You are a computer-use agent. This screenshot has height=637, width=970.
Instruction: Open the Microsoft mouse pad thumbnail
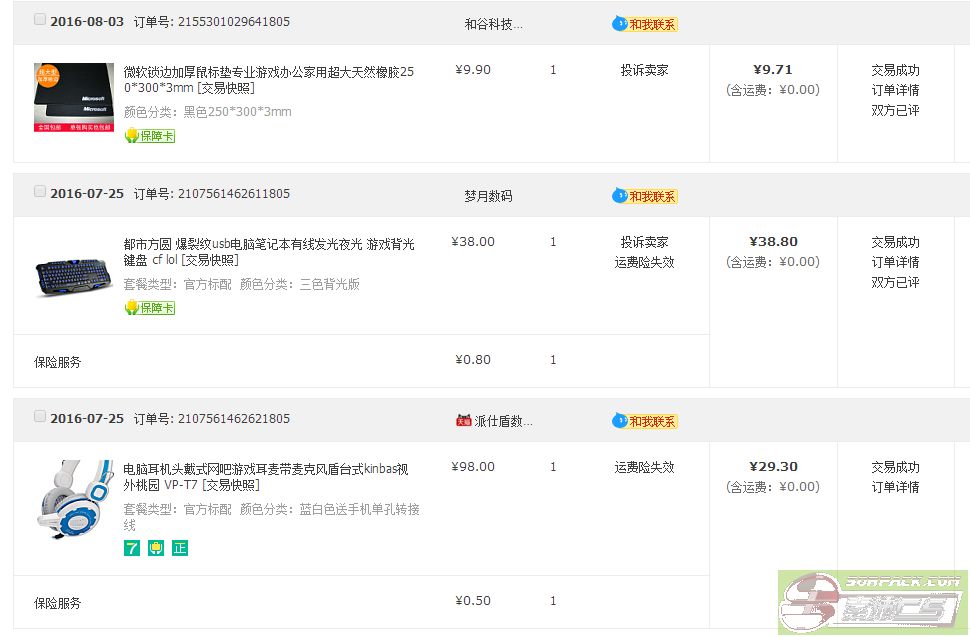coord(74,98)
